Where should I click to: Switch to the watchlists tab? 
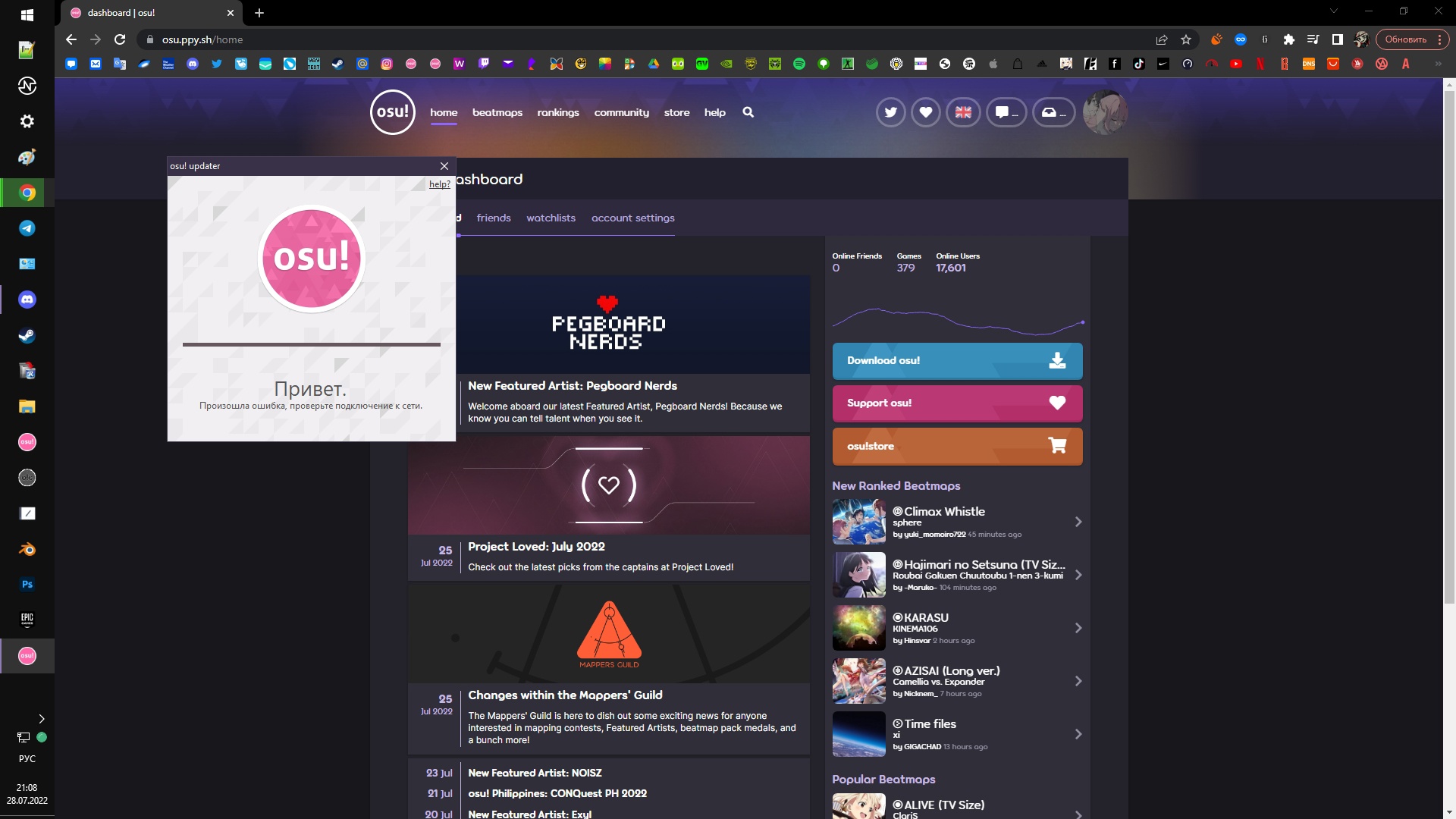(x=551, y=218)
